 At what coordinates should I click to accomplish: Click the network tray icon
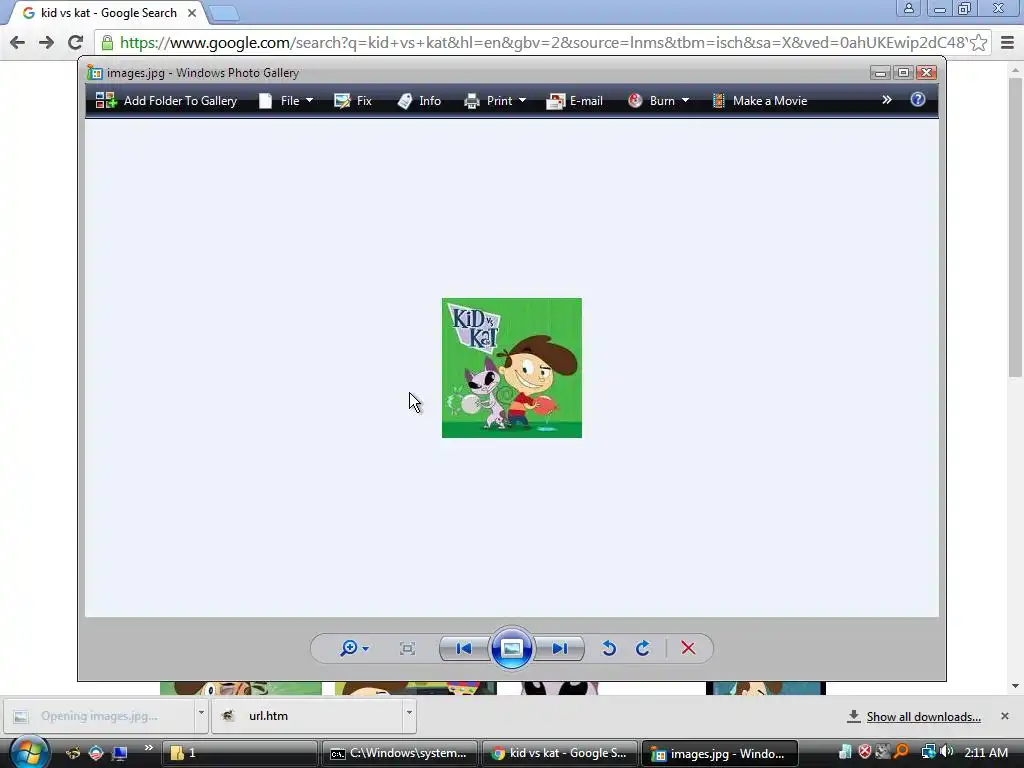[928, 752]
